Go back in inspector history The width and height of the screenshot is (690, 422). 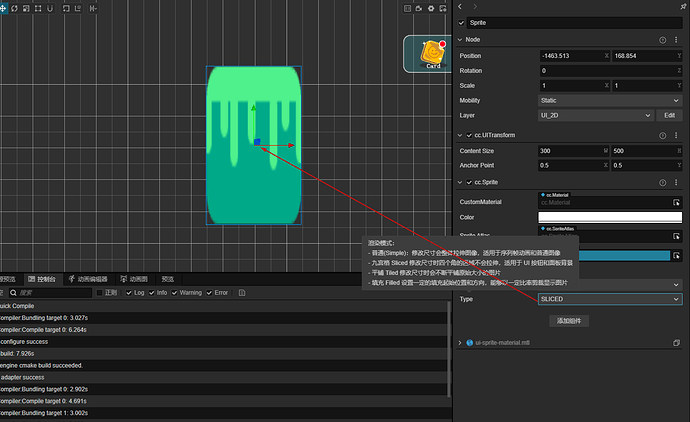pos(461,6)
